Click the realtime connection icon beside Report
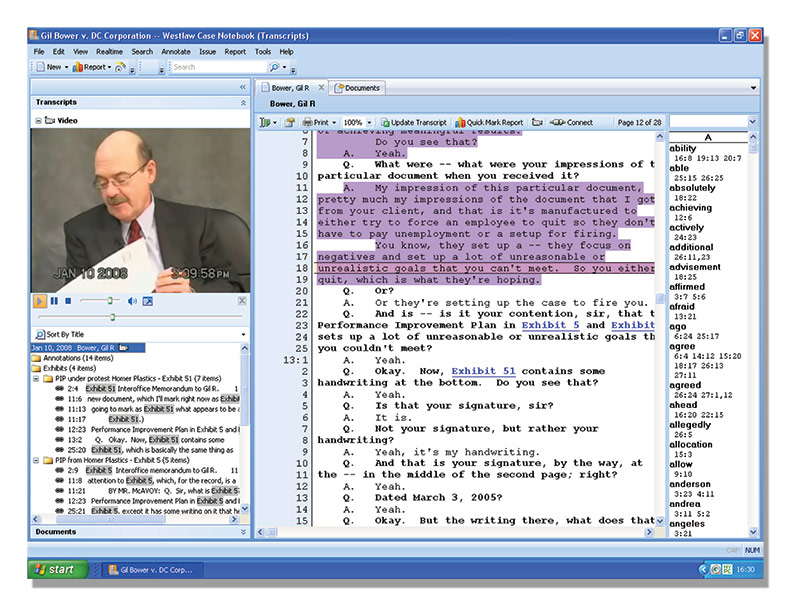The width and height of the screenshot is (800, 612). [120, 67]
